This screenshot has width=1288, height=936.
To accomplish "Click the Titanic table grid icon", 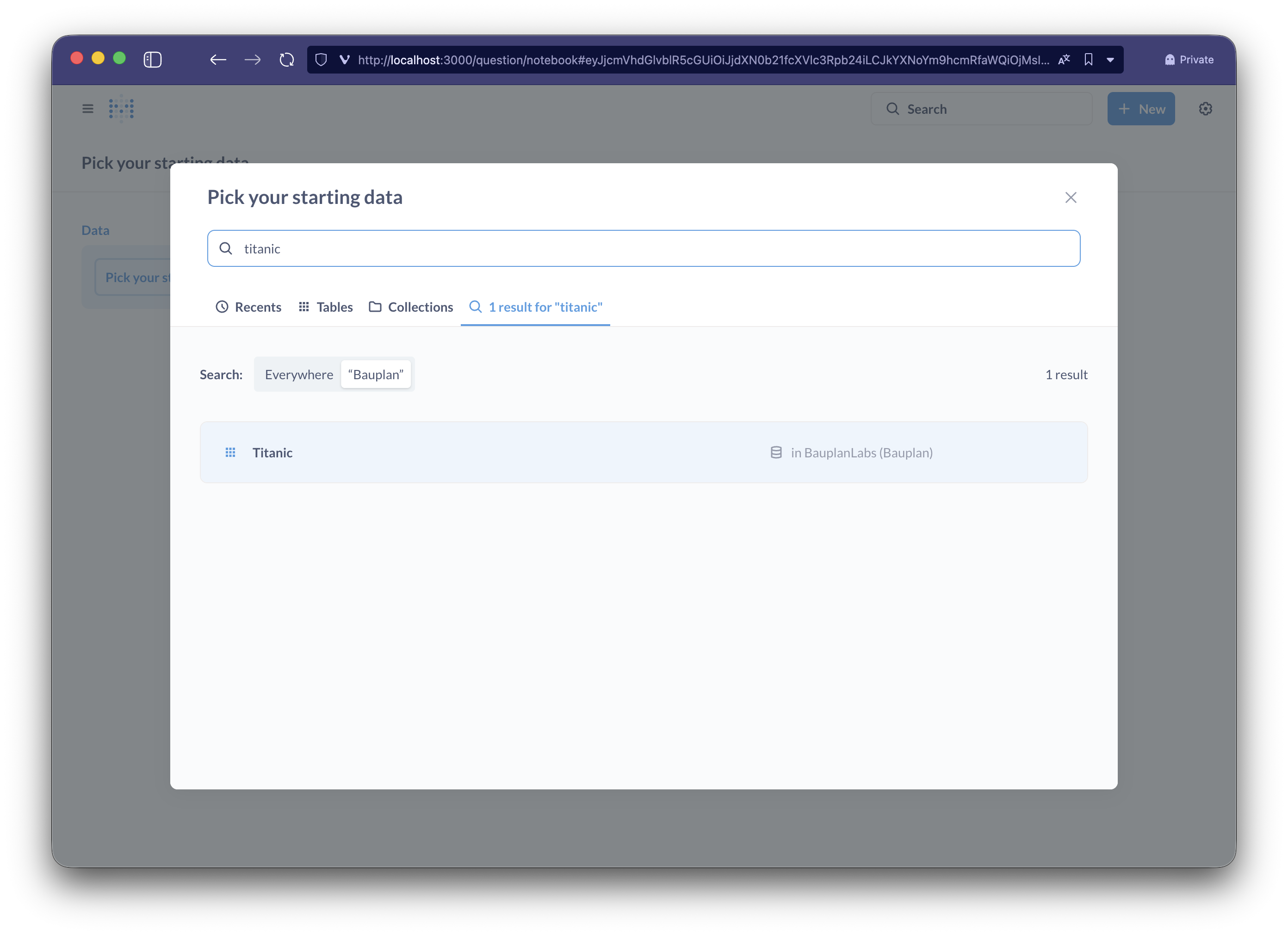I will [x=230, y=452].
